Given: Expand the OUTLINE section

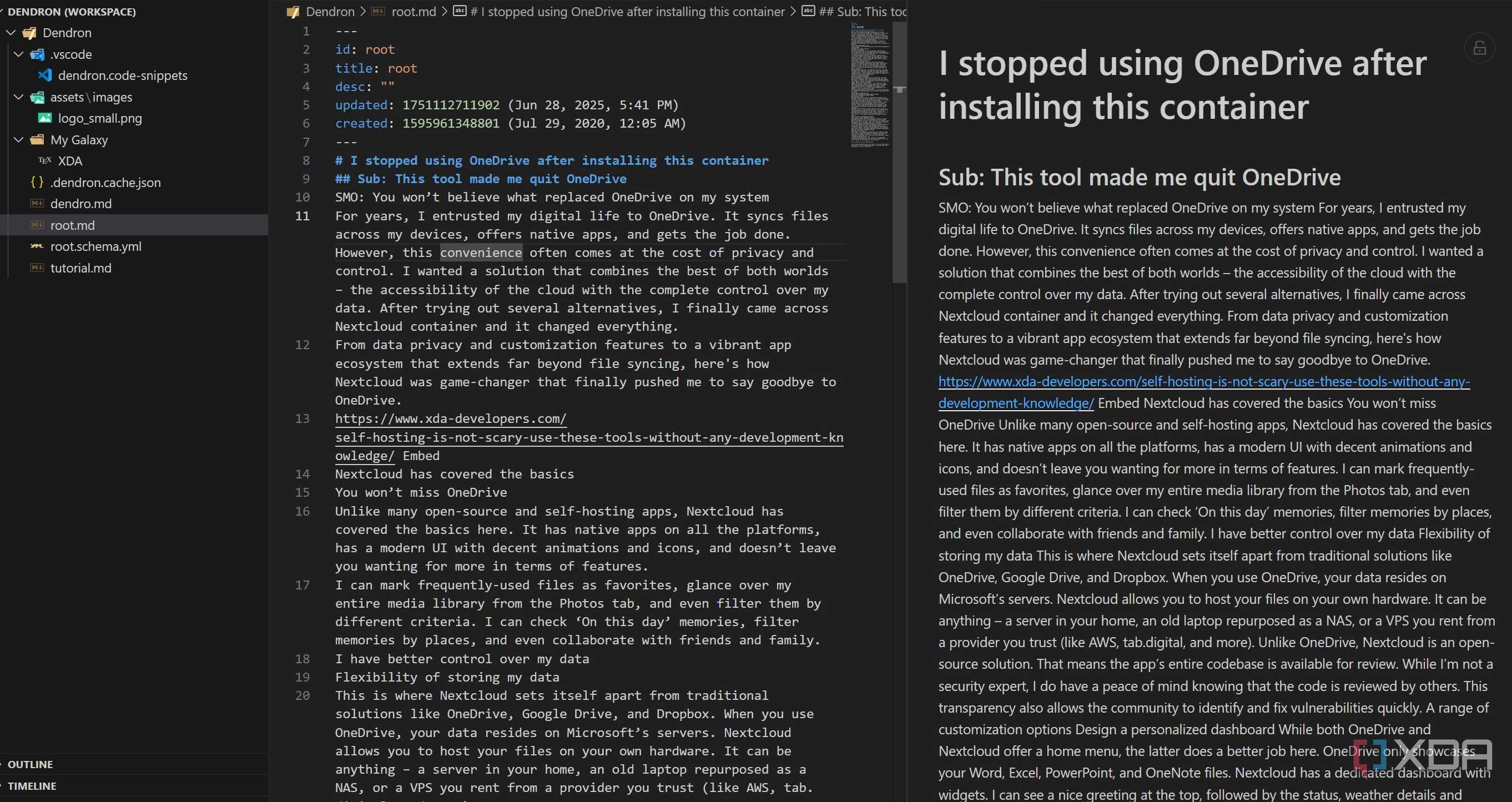Looking at the screenshot, I should click(30, 764).
